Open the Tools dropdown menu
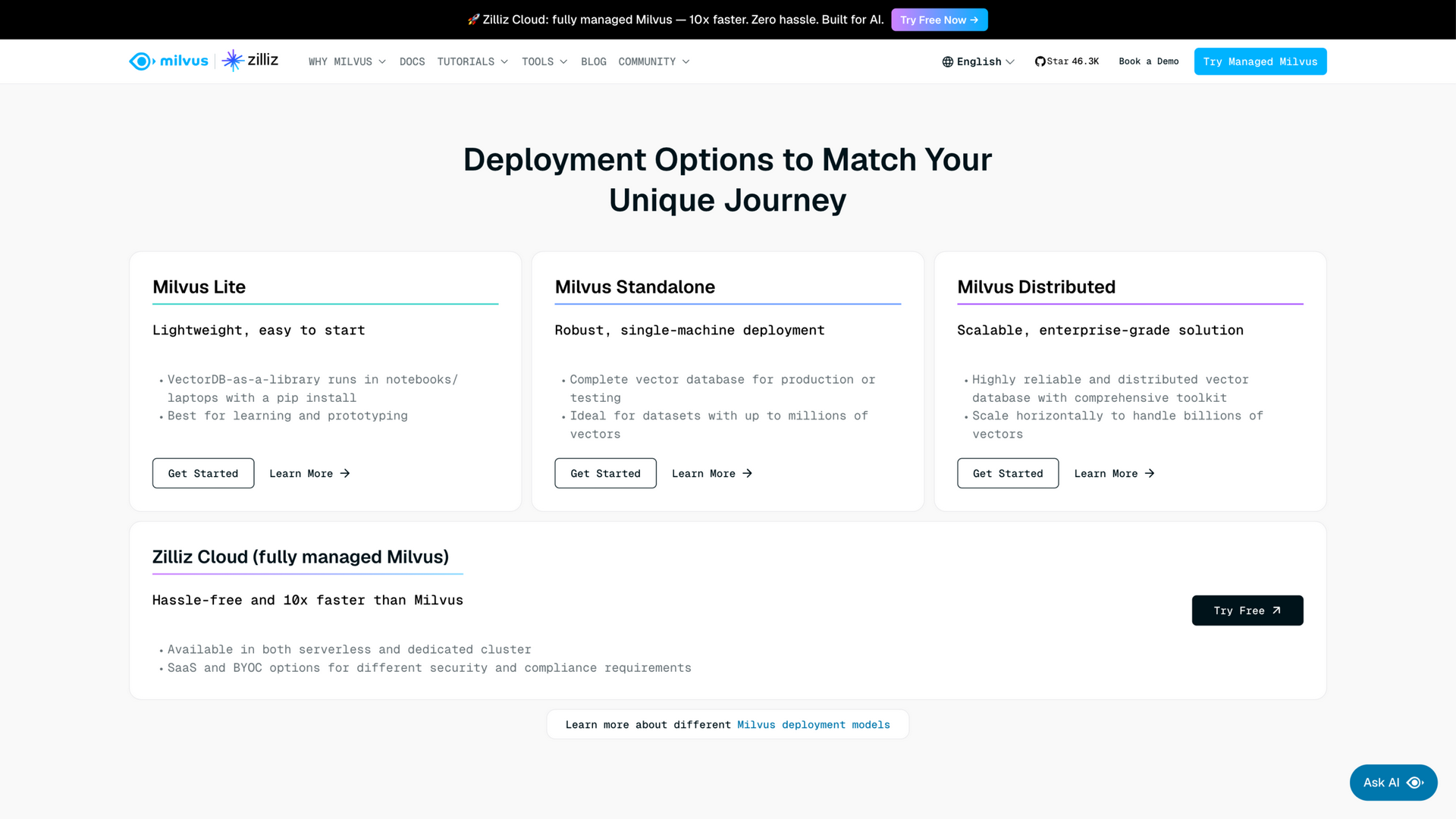 (x=544, y=61)
